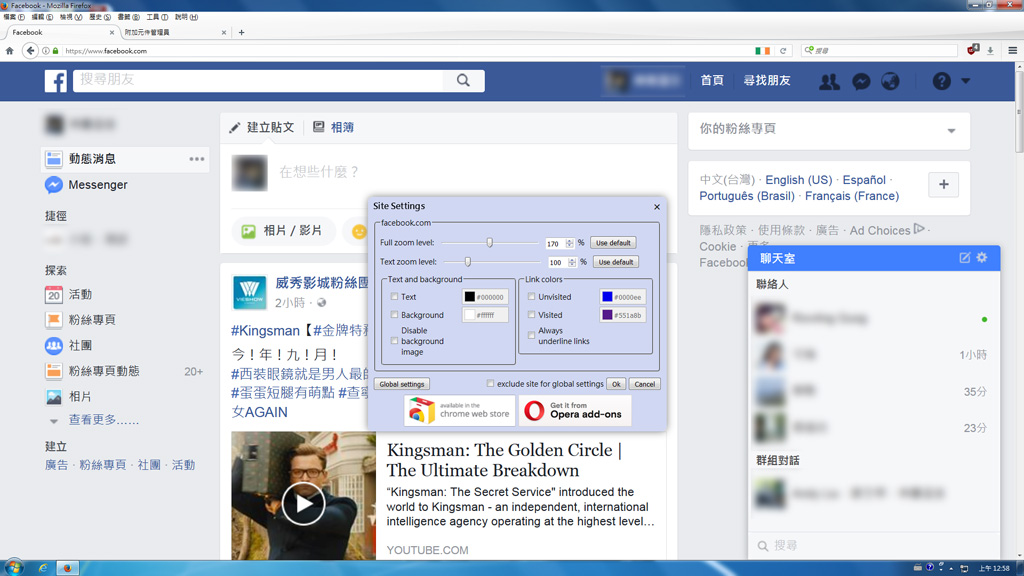
Task: Expand the Facebook account dropdown arrow
Action: pos(966,81)
